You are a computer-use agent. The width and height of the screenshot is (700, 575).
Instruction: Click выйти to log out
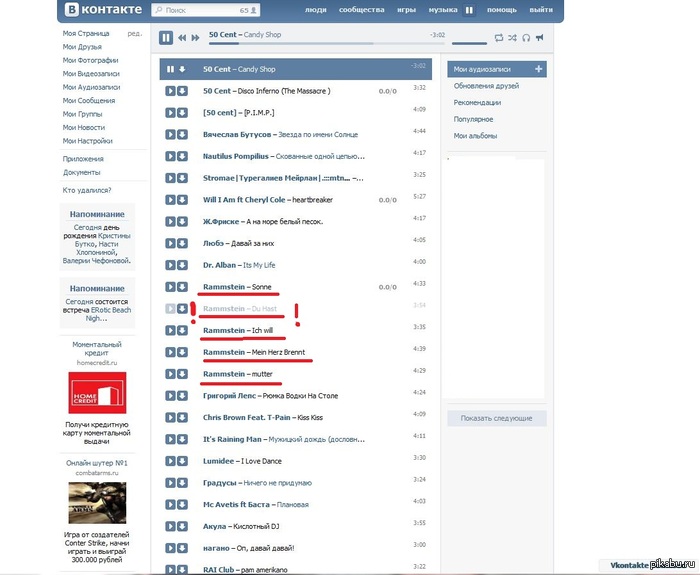(x=541, y=10)
